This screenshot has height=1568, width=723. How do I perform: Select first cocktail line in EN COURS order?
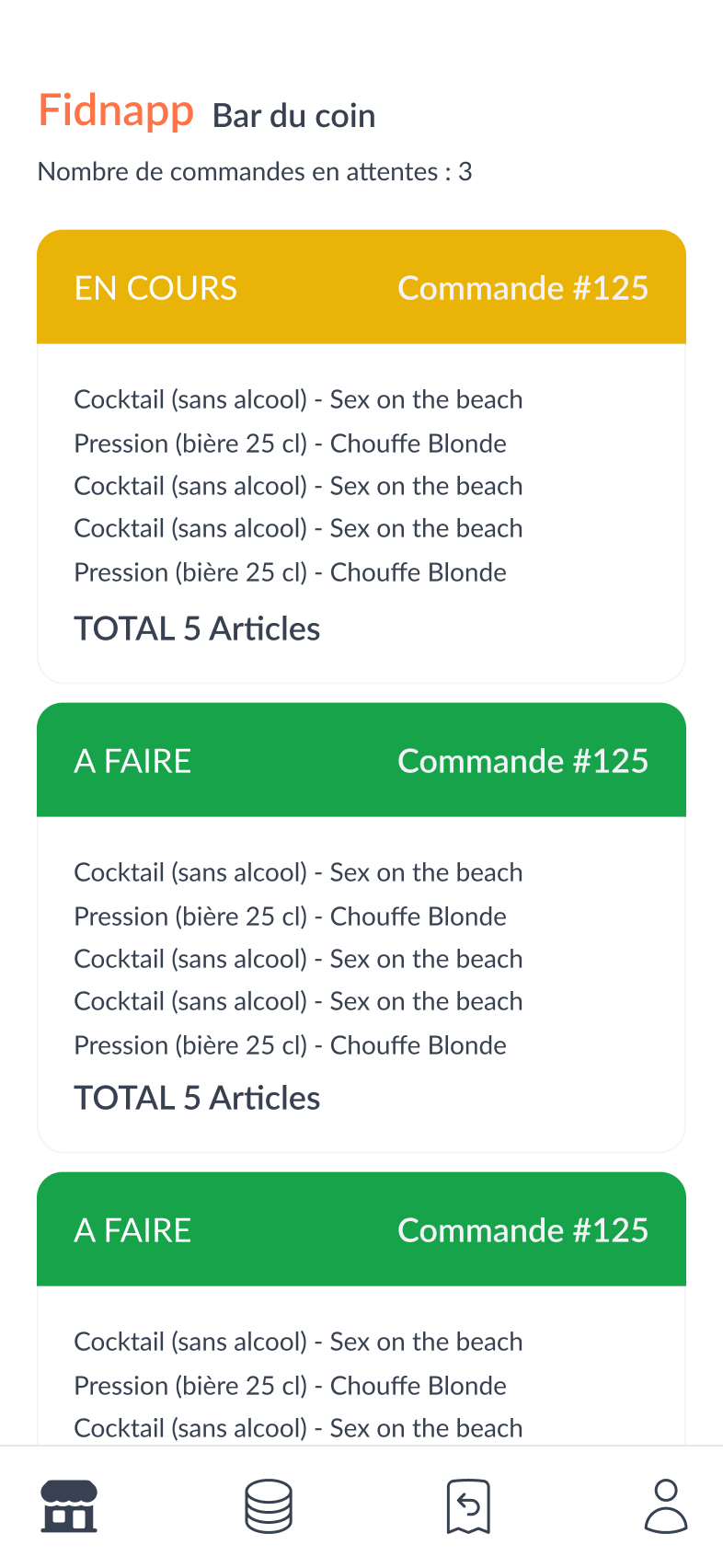pos(298,399)
